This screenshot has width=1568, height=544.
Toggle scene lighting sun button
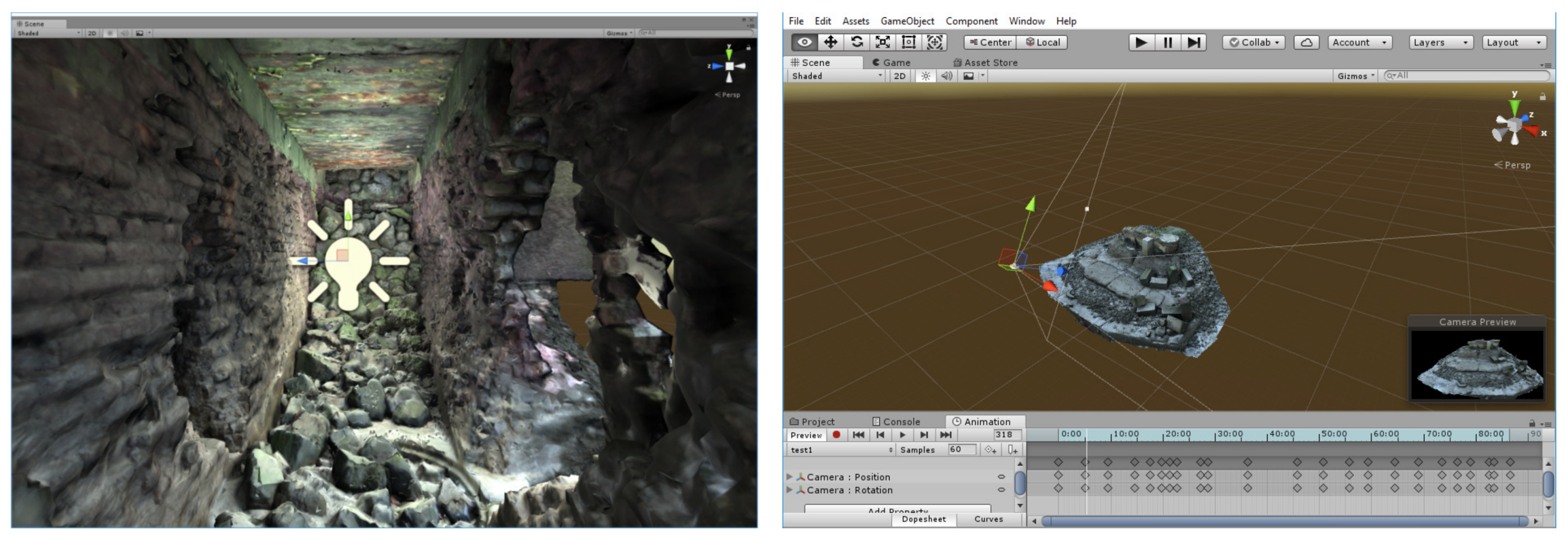(925, 76)
